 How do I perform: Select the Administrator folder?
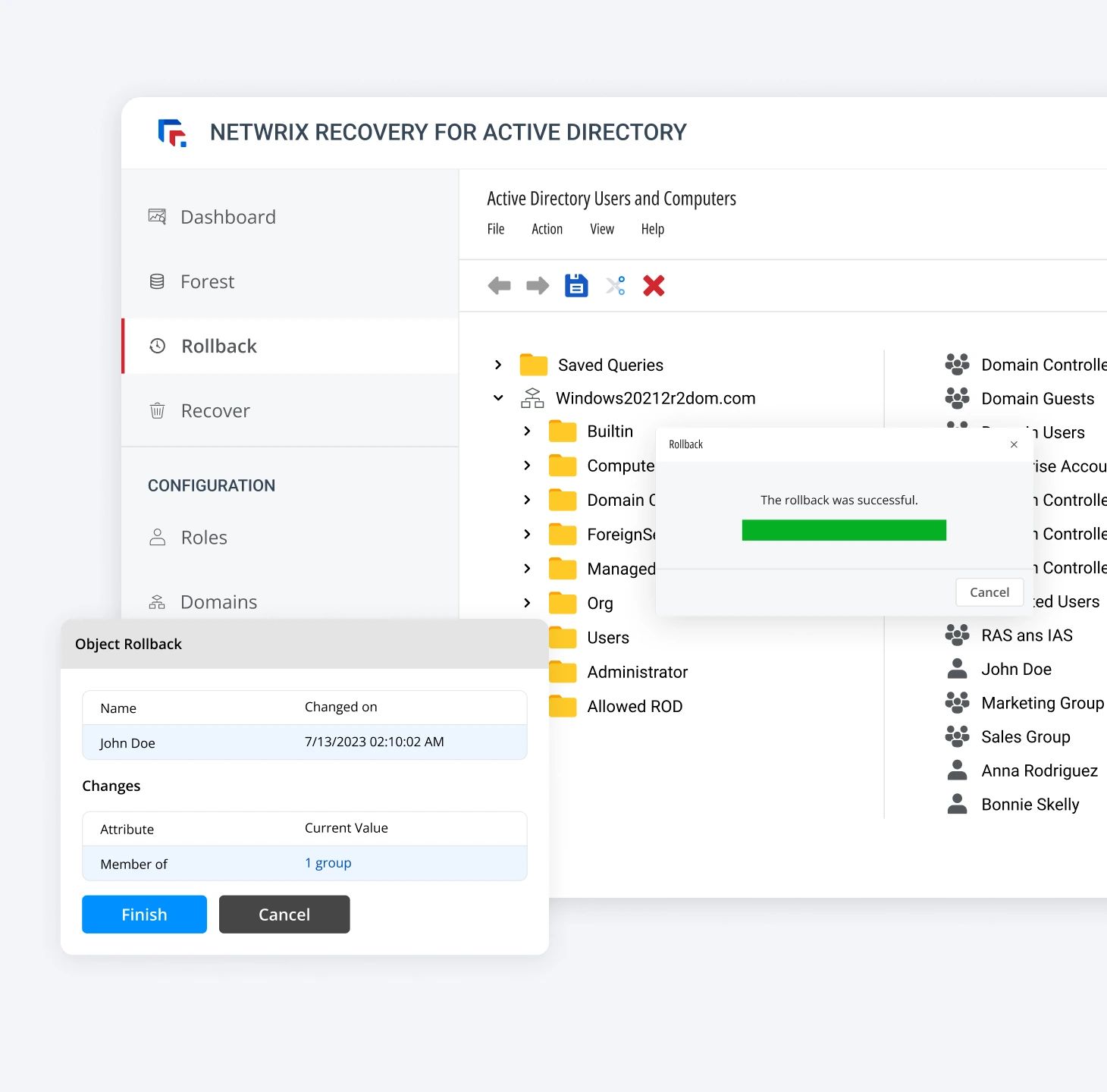(x=618, y=672)
